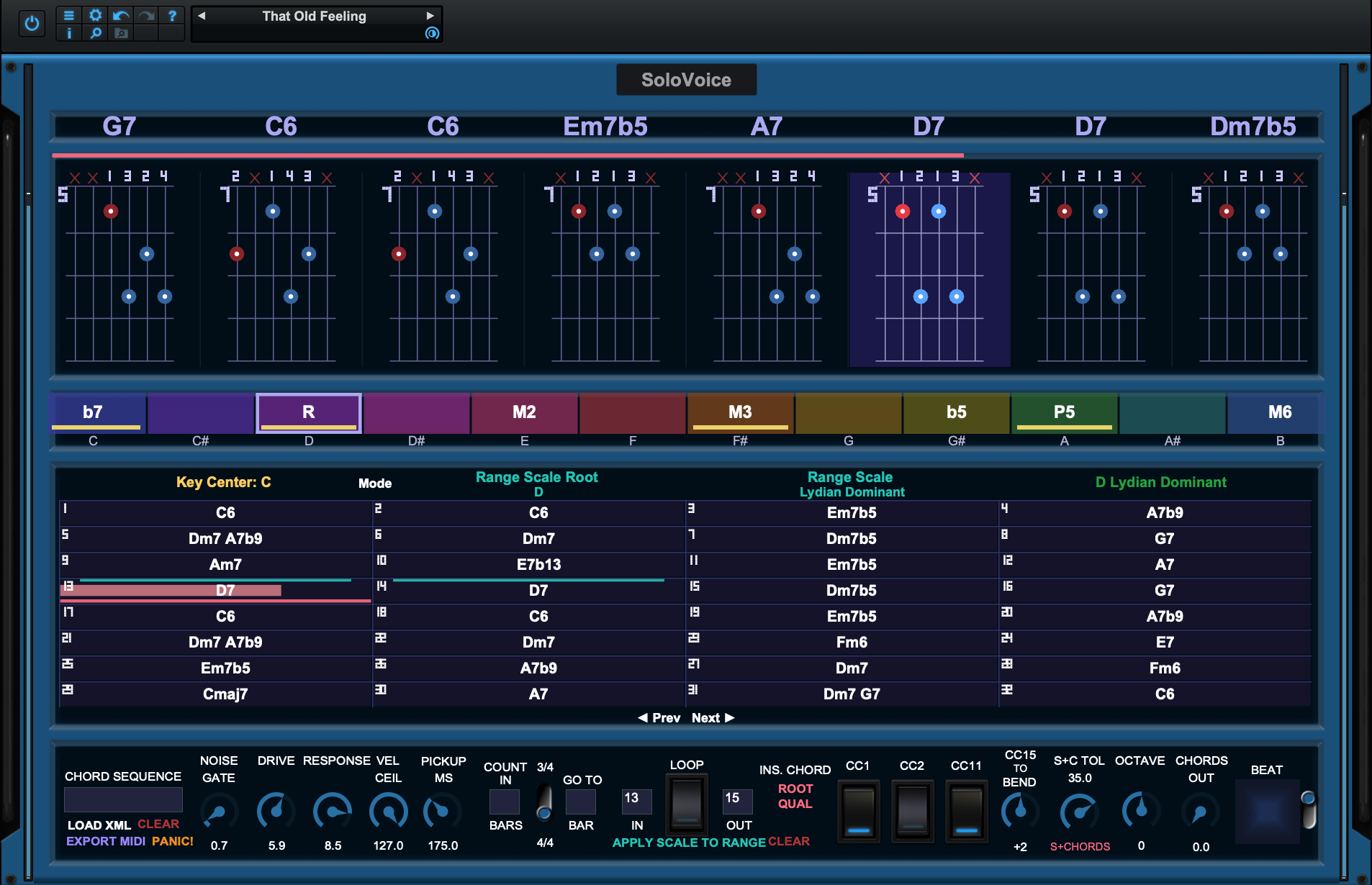Toggle the BEAT switch
Screen dimensions: 1372x885
(1309, 809)
